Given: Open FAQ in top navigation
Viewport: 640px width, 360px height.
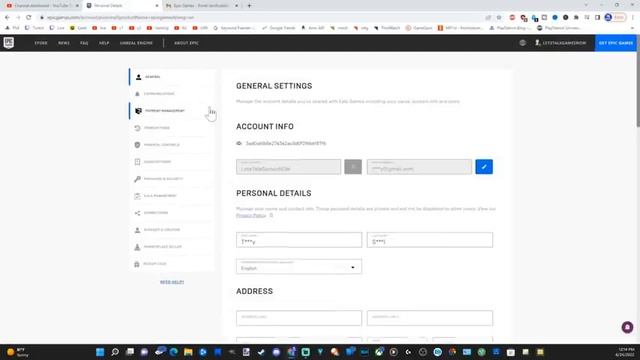Looking at the screenshot, I should (x=84, y=43).
